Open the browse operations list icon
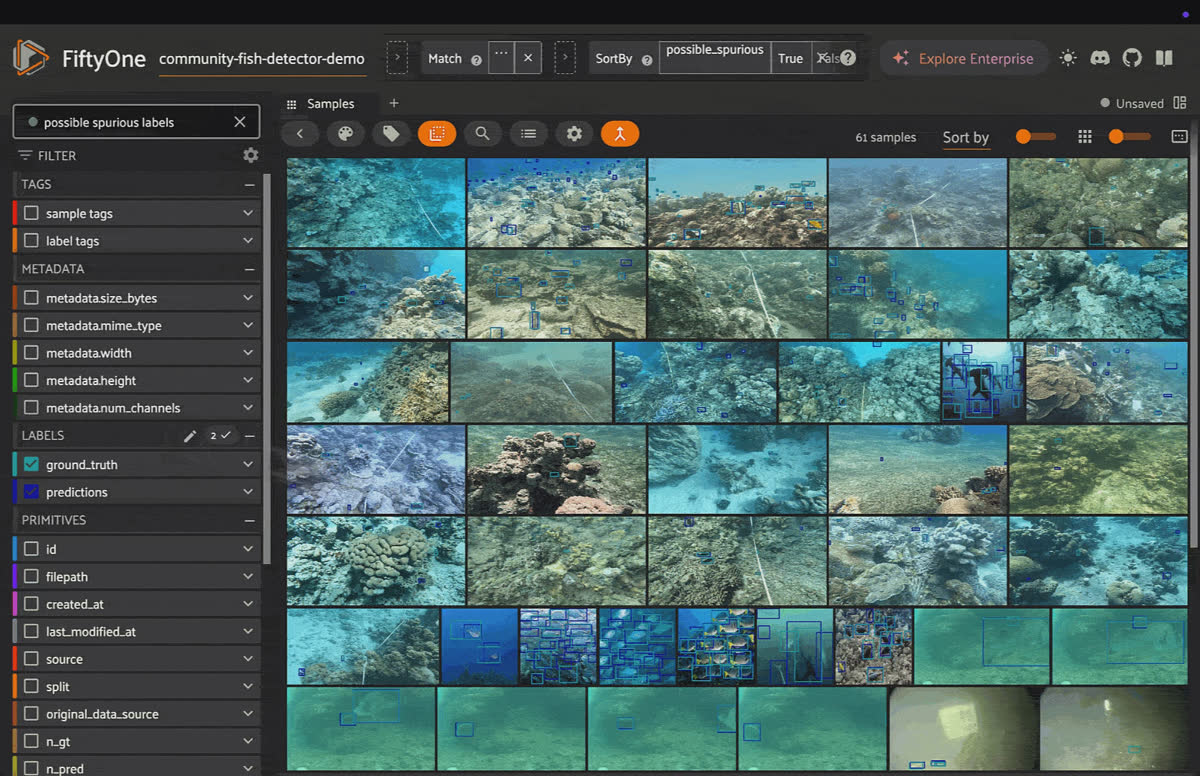This screenshot has height=776, width=1200. 528,133
